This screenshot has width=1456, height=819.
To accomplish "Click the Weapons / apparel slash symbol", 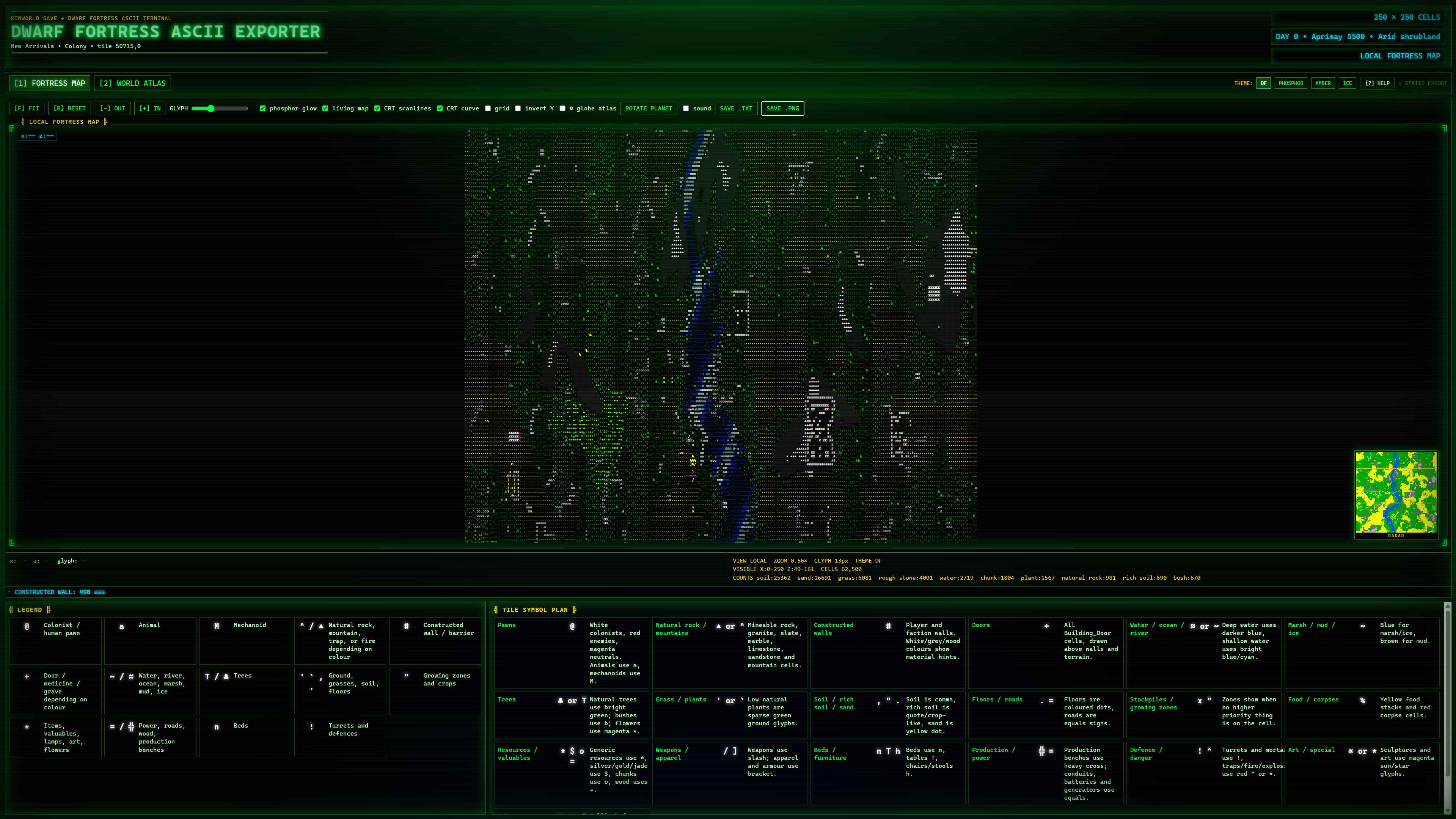I will coord(725,751).
